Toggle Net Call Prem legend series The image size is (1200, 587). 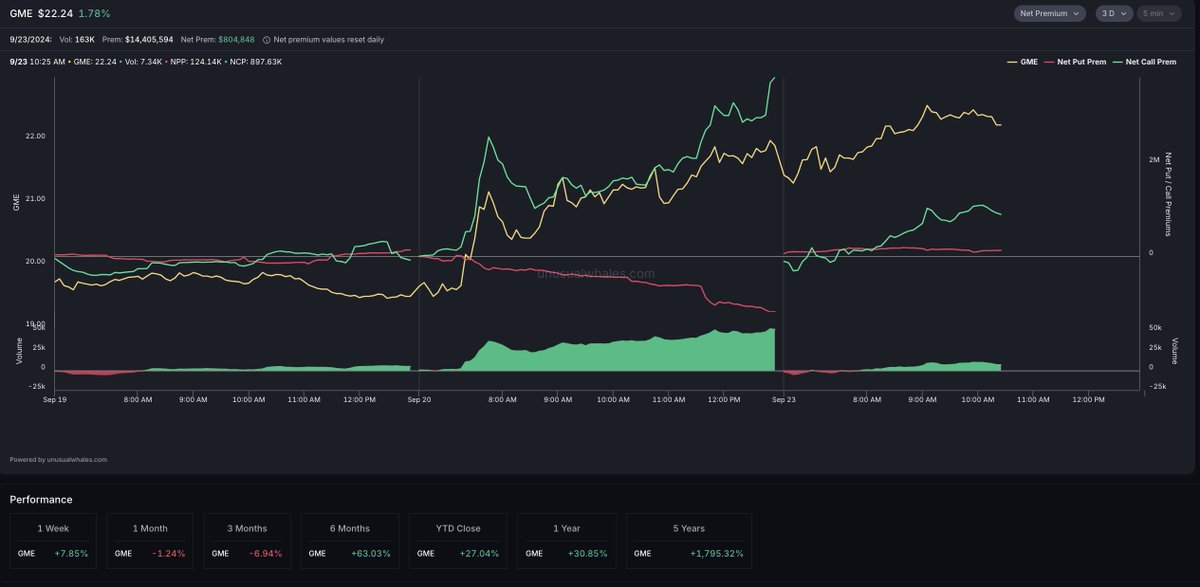[1144, 62]
